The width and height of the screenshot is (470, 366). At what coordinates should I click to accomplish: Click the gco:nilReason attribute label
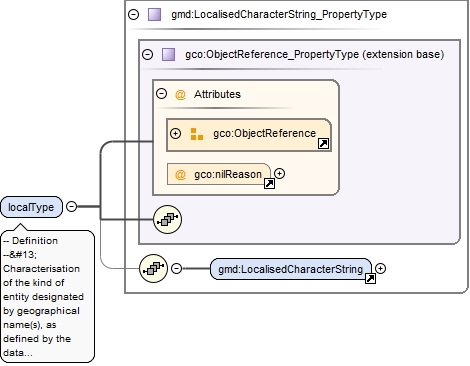(x=228, y=174)
